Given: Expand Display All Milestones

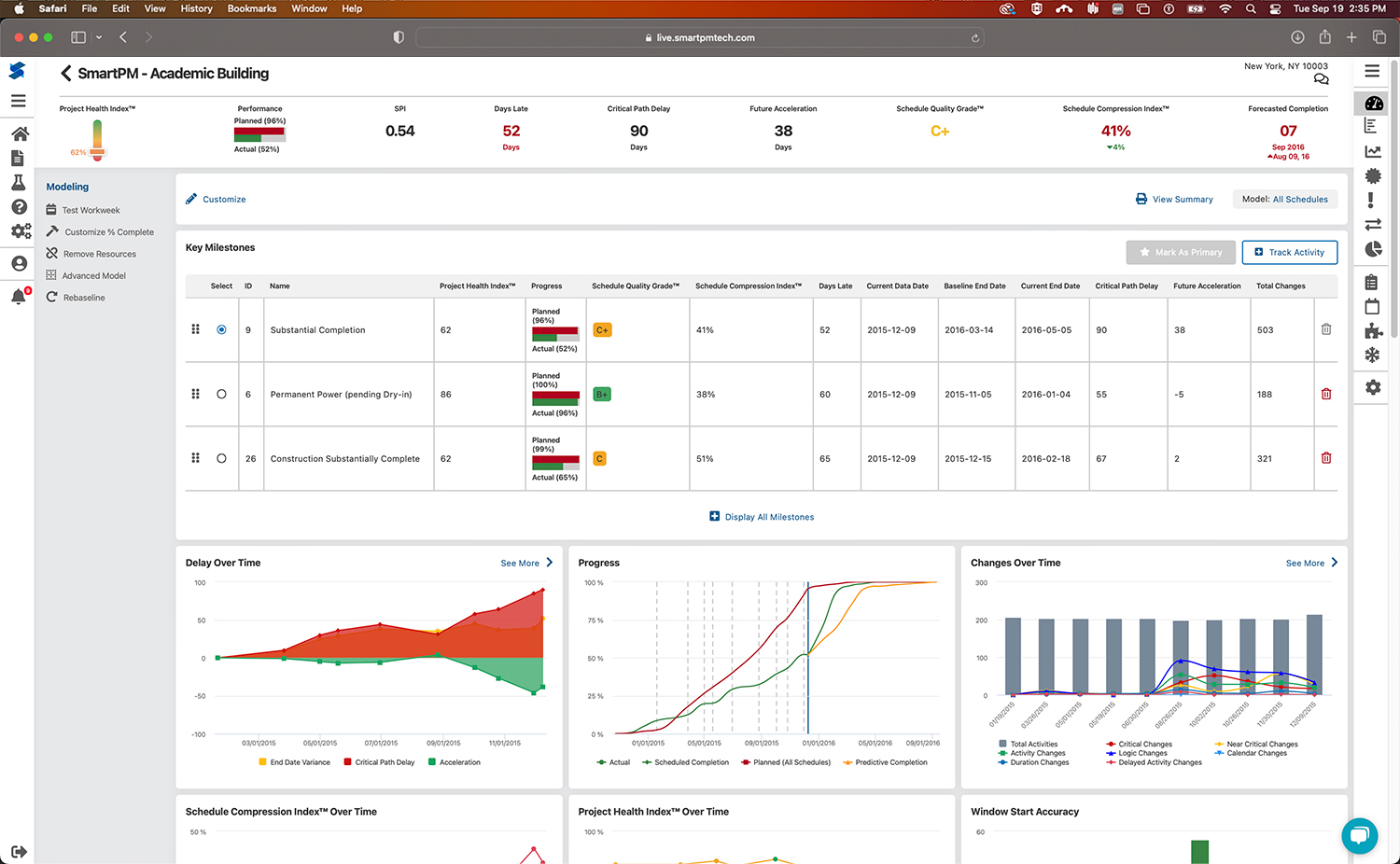Looking at the screenshot, I should click(x=762, y=517).
